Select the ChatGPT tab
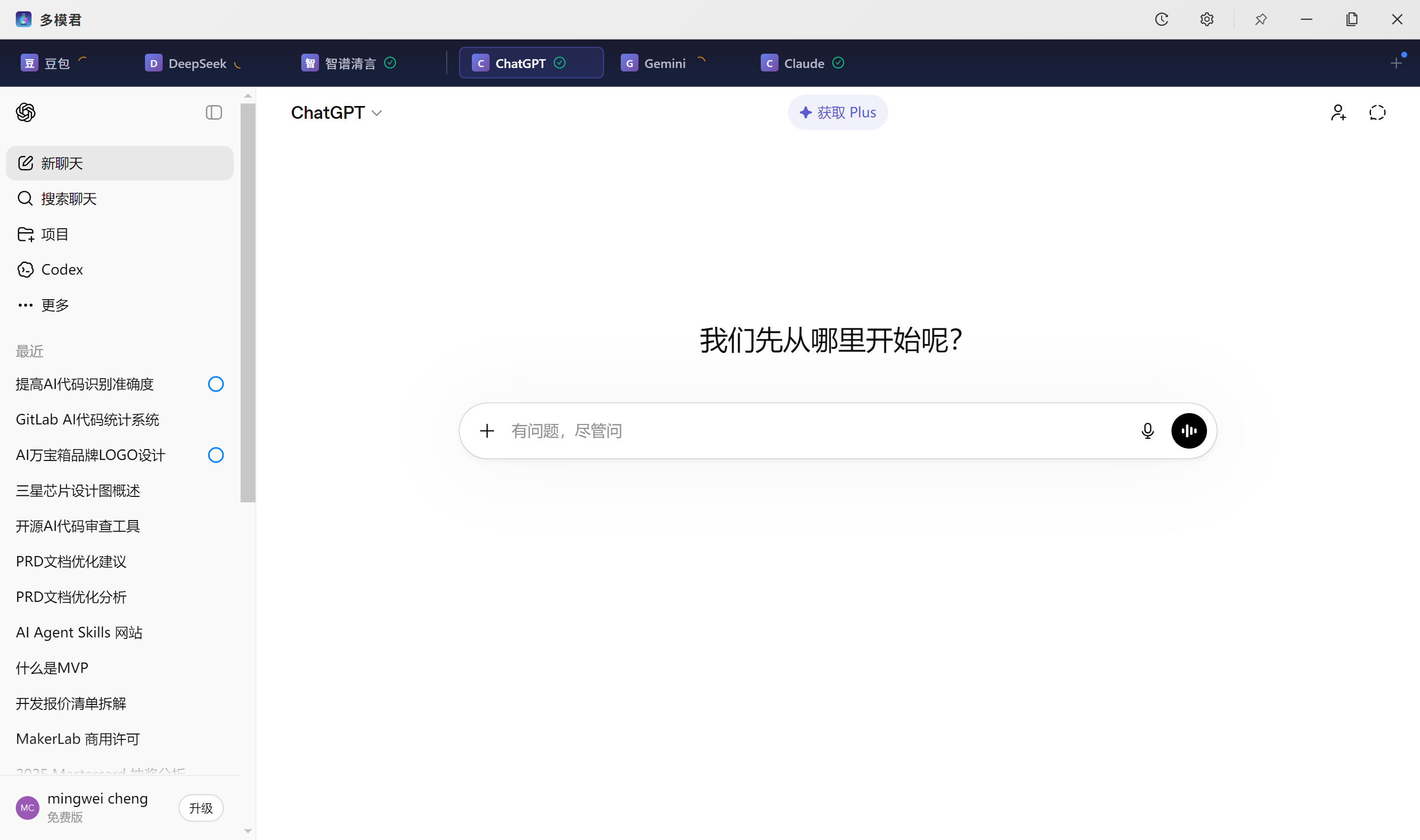 point(531,63)
